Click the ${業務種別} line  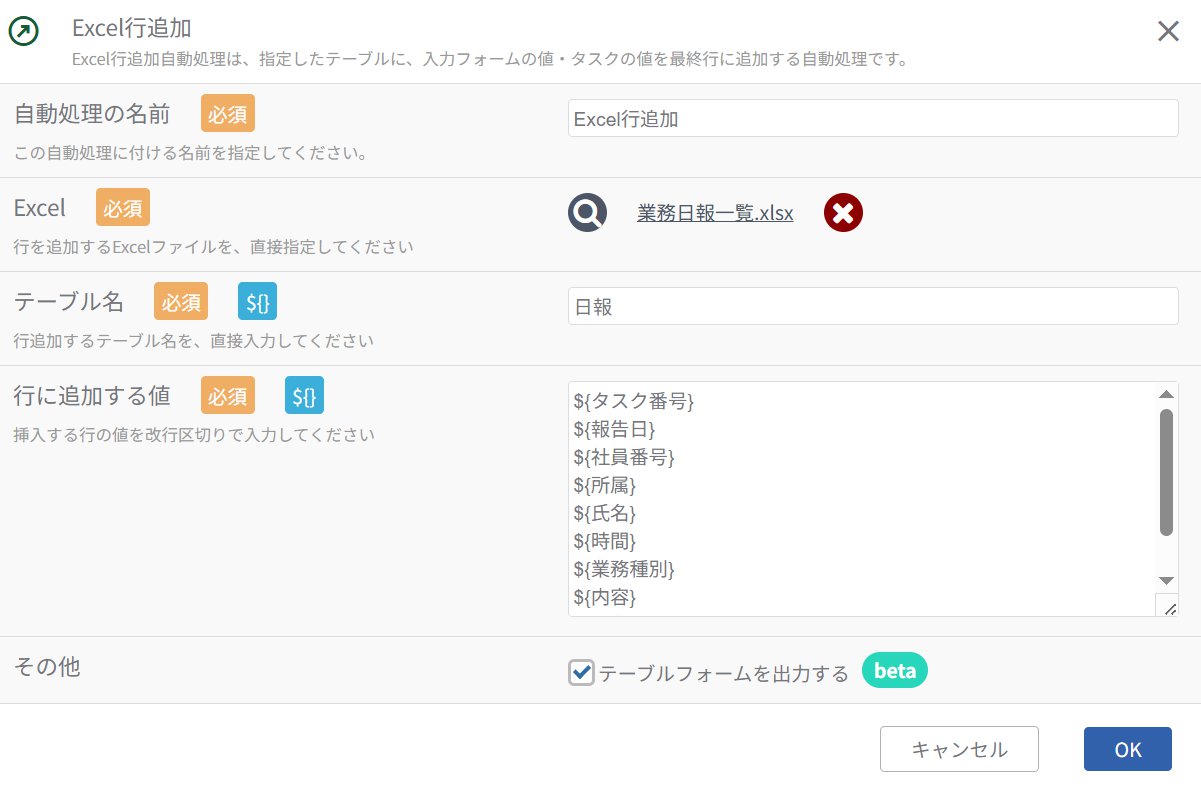point(625,569)
